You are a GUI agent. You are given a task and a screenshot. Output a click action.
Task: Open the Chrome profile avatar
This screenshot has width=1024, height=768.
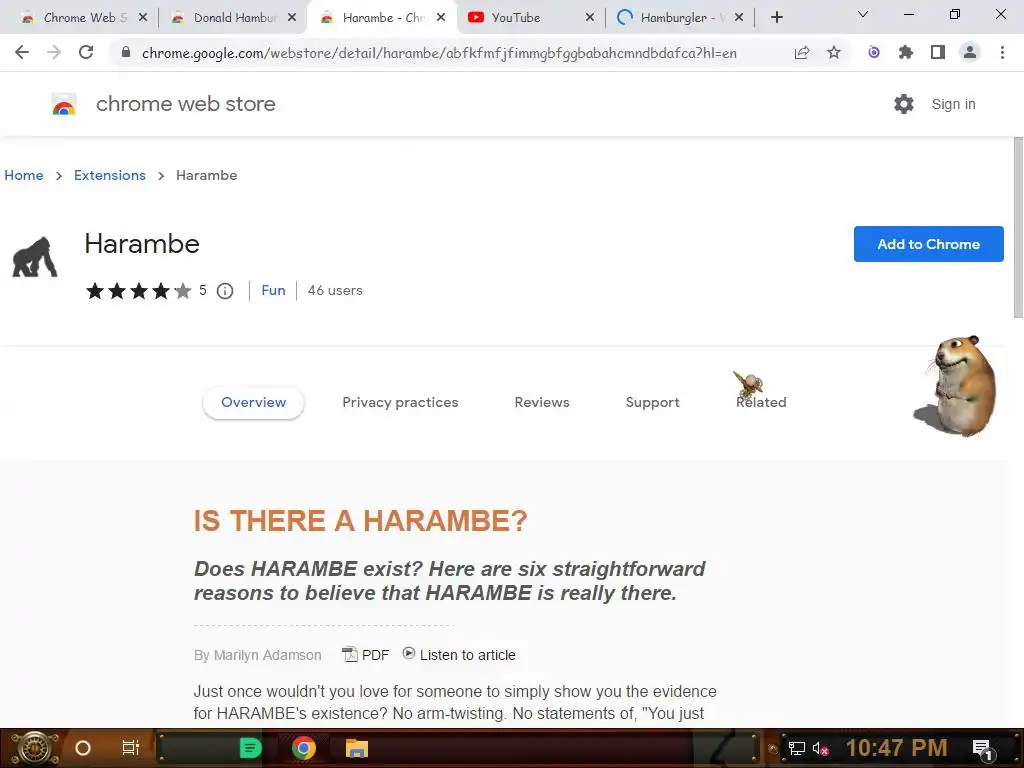970,52
